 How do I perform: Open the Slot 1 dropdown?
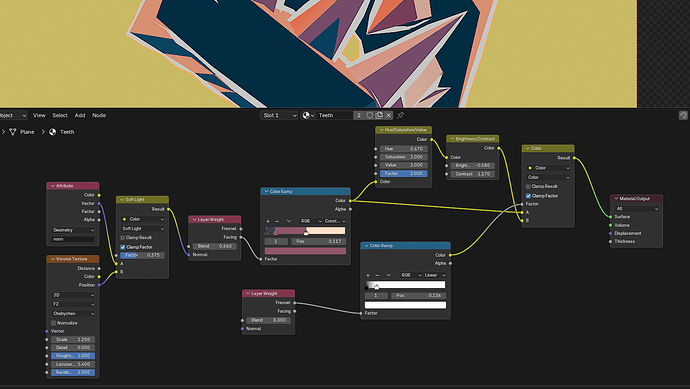pyautogui.click(x=279, y=115)
